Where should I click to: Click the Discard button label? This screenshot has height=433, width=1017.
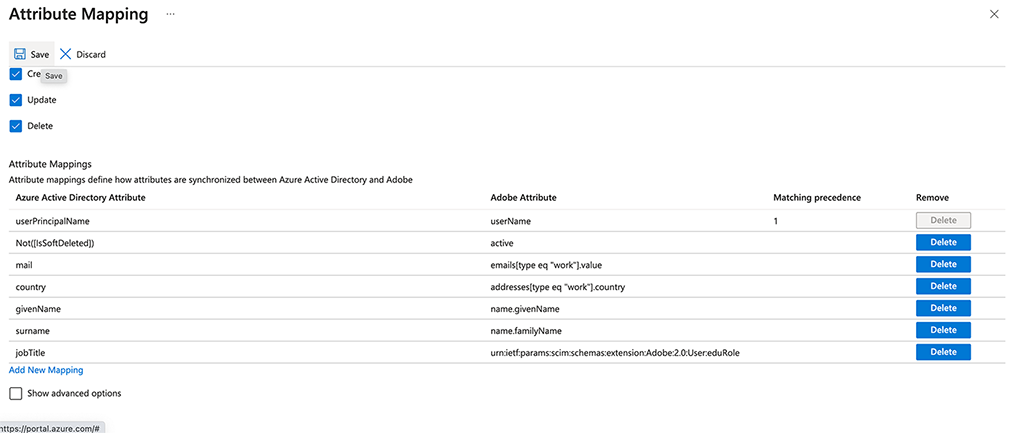[91, 54]
